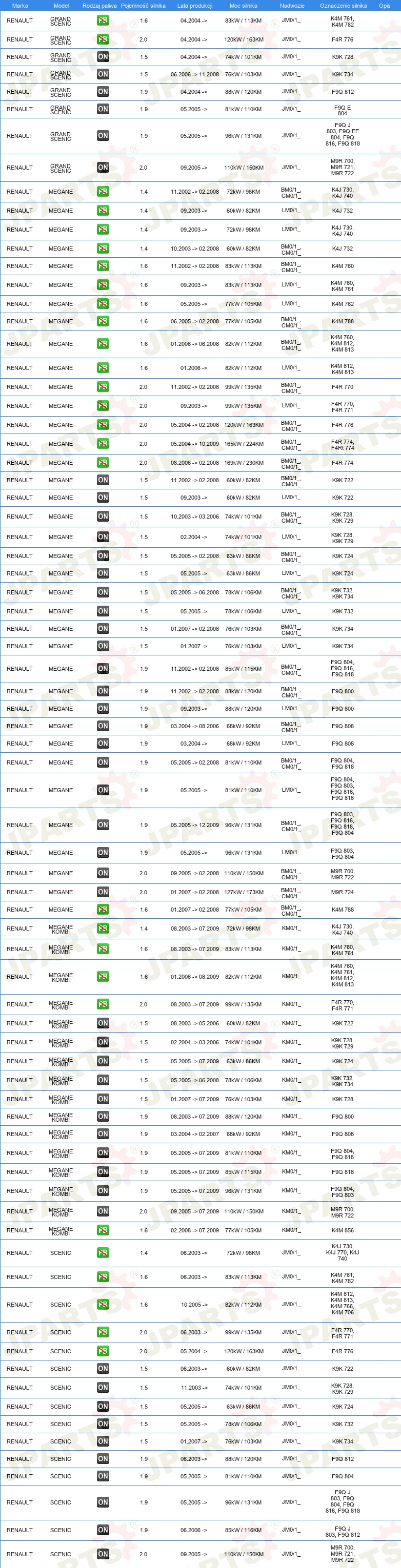Click diesel icon in Megane Kombi 85kW / 115KM row
This screenshot has width=401, height=1568.
pos(103,1171)
